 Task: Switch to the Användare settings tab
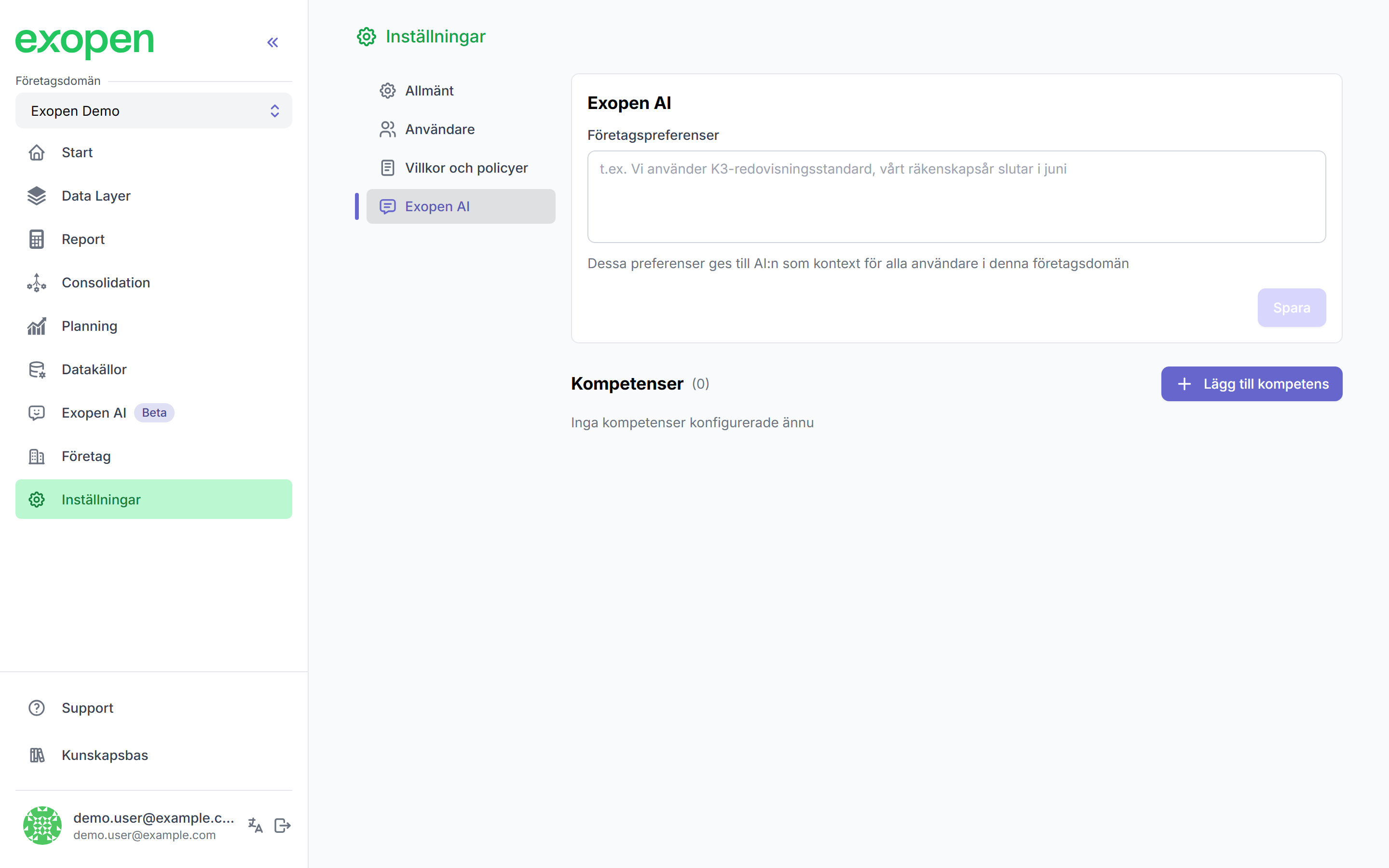point(460,129)
